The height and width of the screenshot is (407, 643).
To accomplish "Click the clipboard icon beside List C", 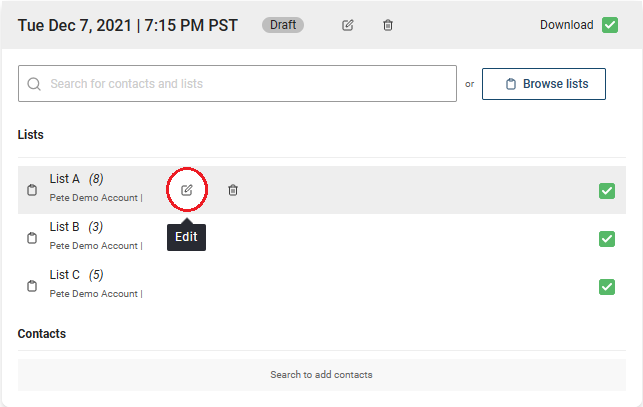I will point(32,286).
